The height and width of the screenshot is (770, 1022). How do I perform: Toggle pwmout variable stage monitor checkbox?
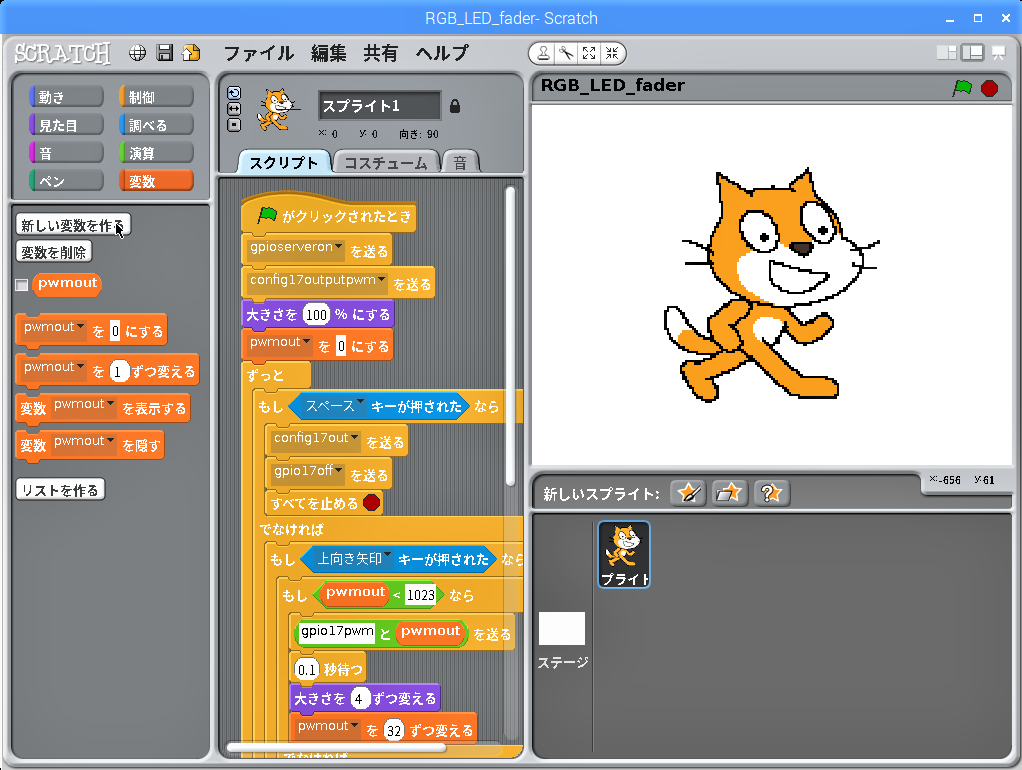[x=22, y=285]
